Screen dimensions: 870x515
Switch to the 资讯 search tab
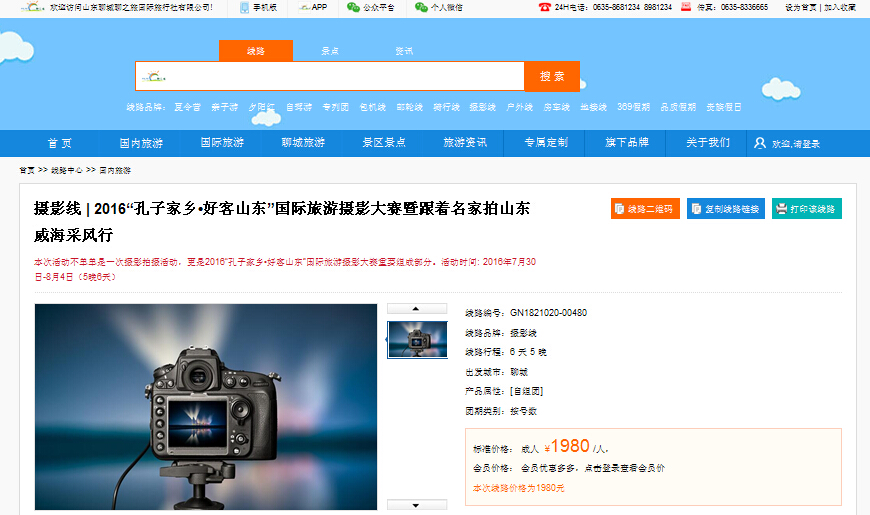tap(404, 51)
